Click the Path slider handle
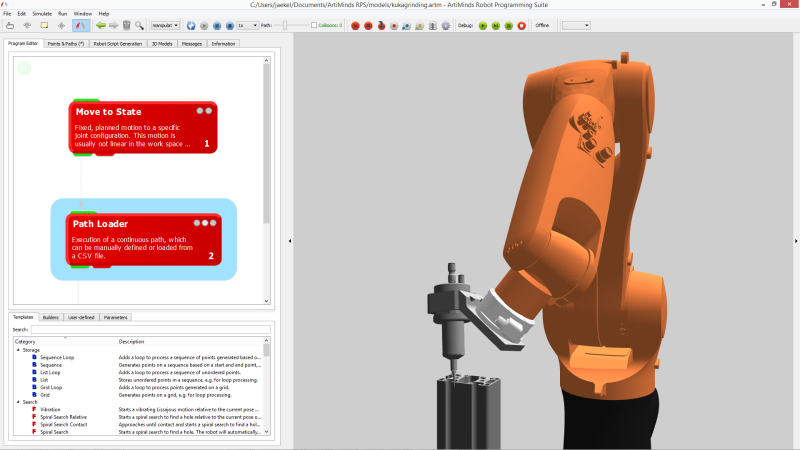The image size is (800, 450). [287, 25]
